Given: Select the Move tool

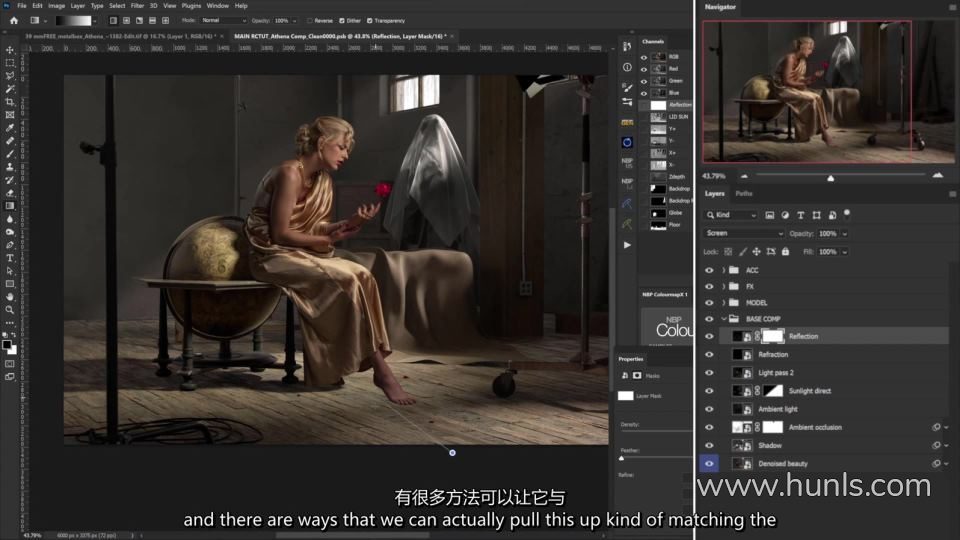Looking at the screenshot, I should (10, 50).
